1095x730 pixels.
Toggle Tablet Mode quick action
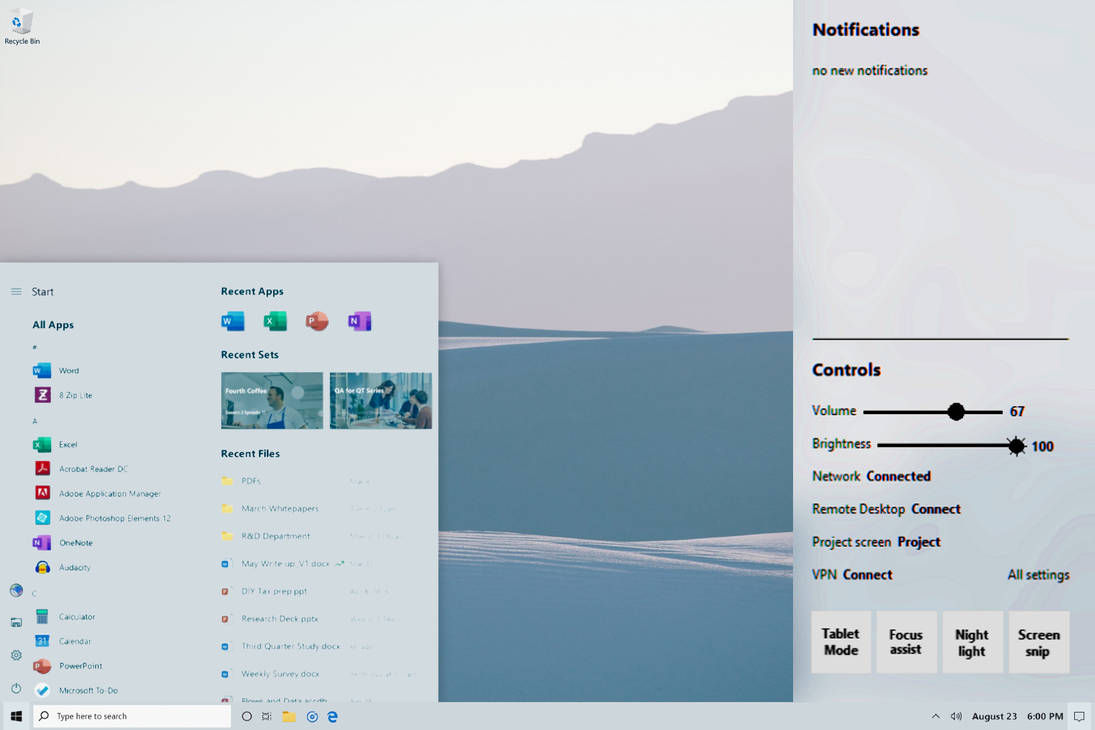(841, 642)
